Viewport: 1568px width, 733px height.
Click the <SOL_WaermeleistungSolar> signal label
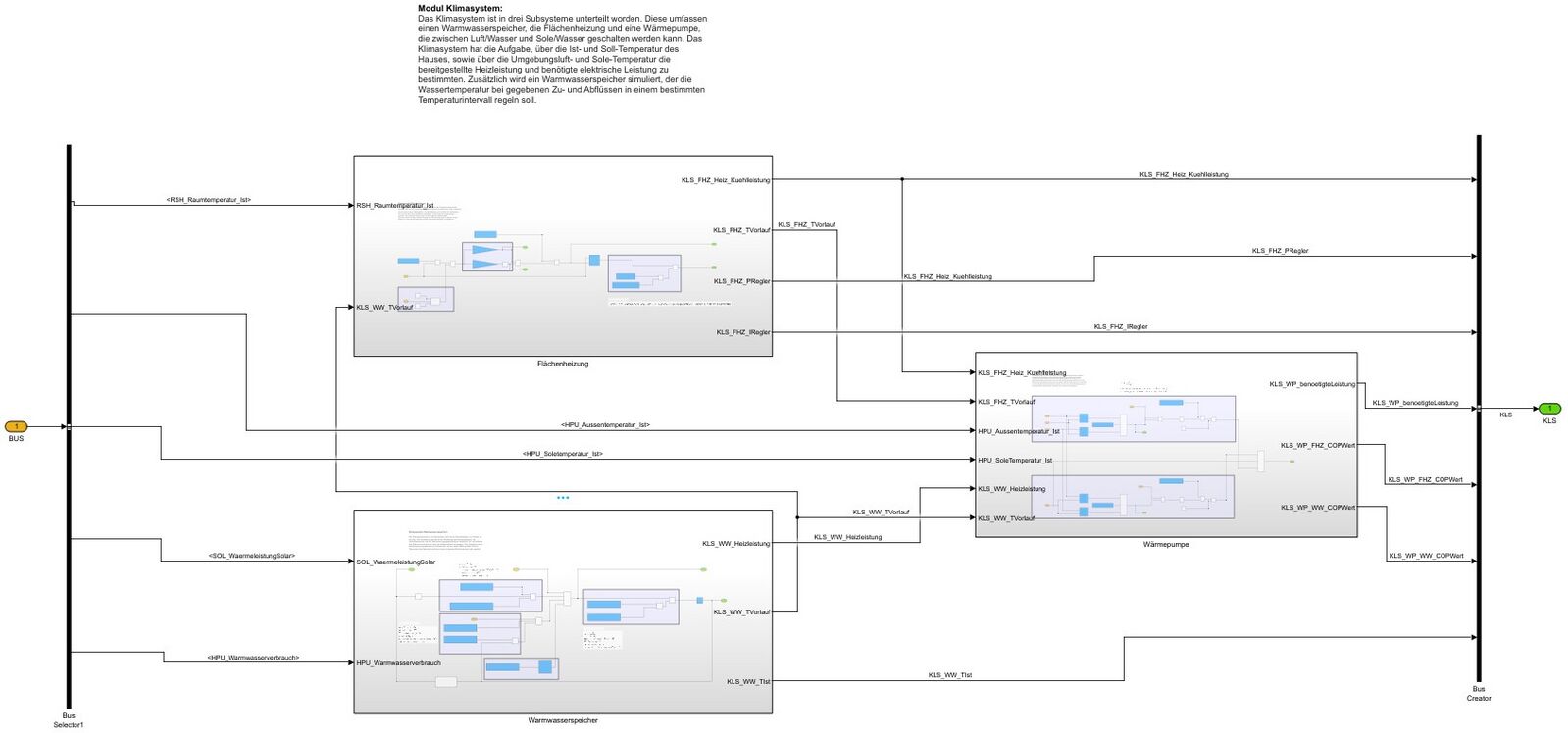251,556
